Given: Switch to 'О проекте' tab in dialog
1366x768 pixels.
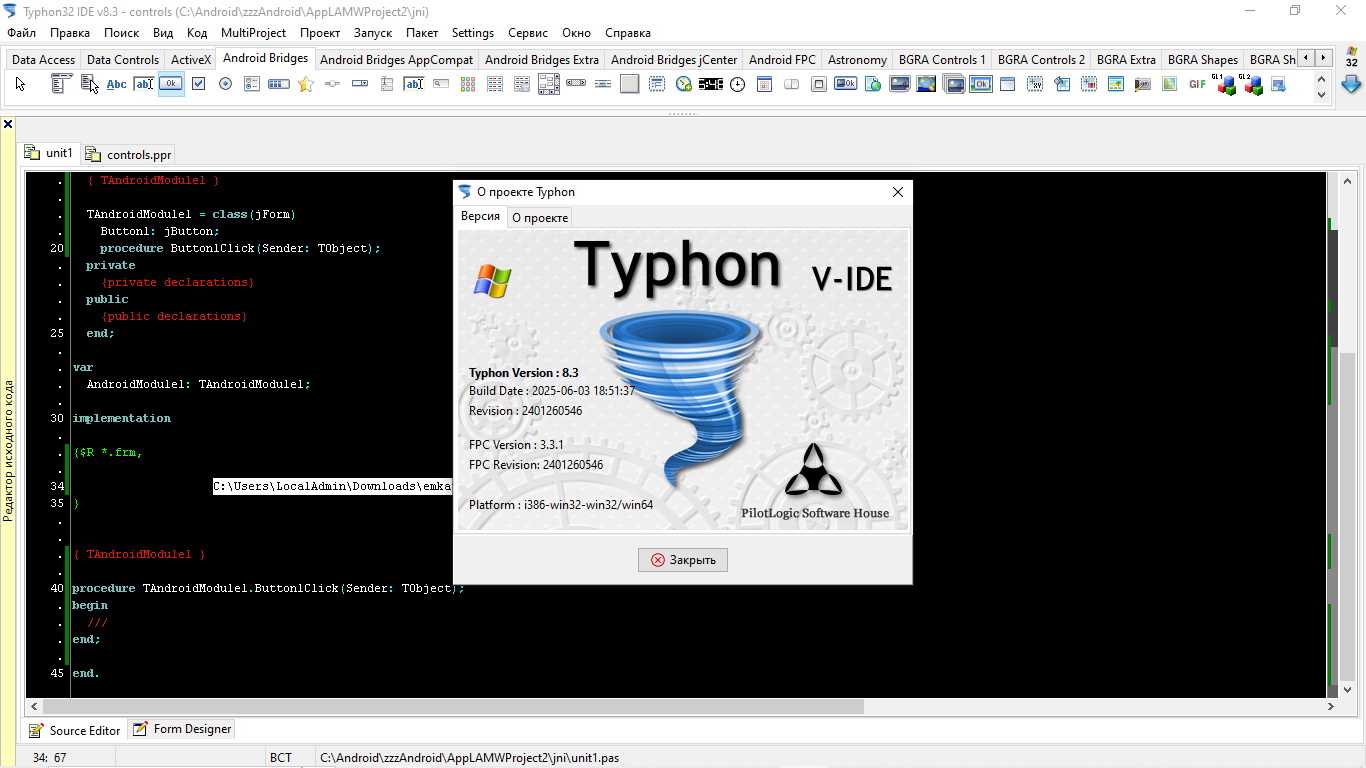Looking at the screenshot, I should (x=540, y=217).
